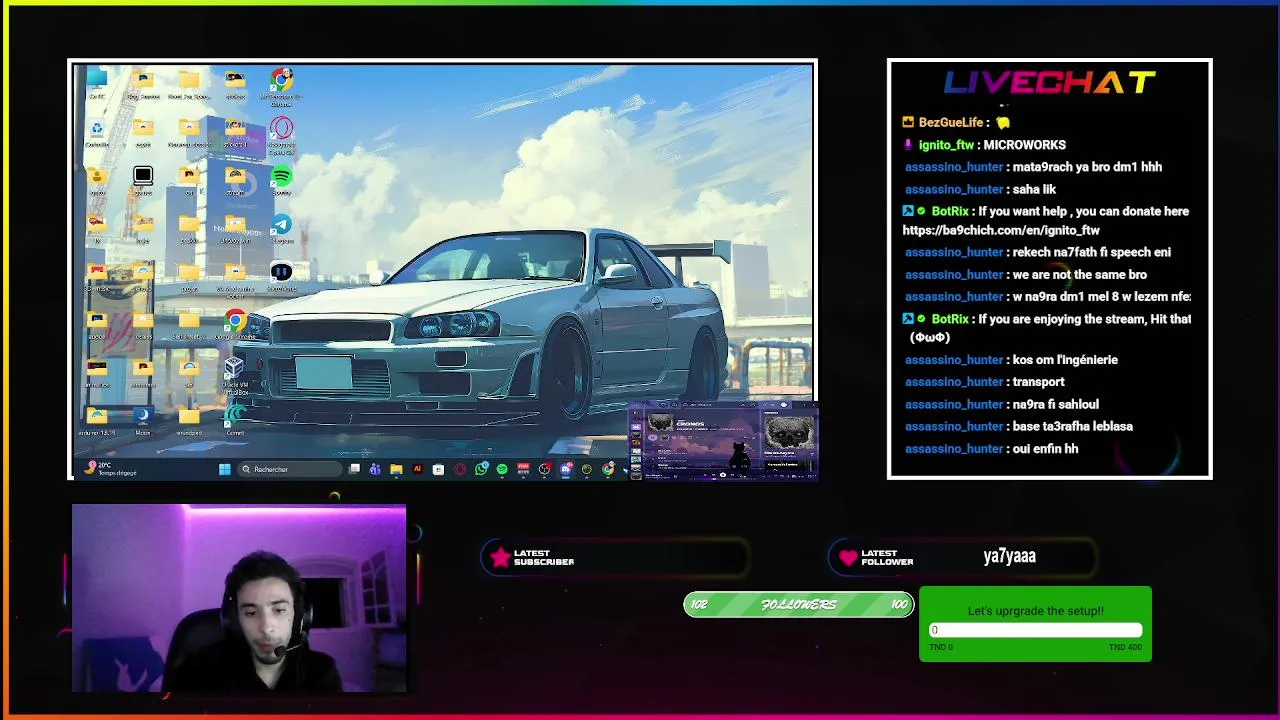
Task: Open Task View in the taskbar
Action: (x=354, y=470)
